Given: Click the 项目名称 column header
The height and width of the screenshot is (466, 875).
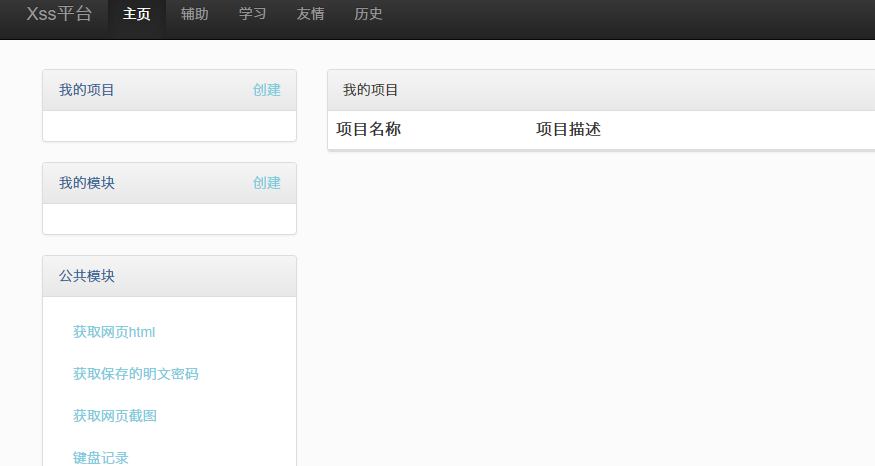Looking at the screenshot, I should (x=368, y=129).
